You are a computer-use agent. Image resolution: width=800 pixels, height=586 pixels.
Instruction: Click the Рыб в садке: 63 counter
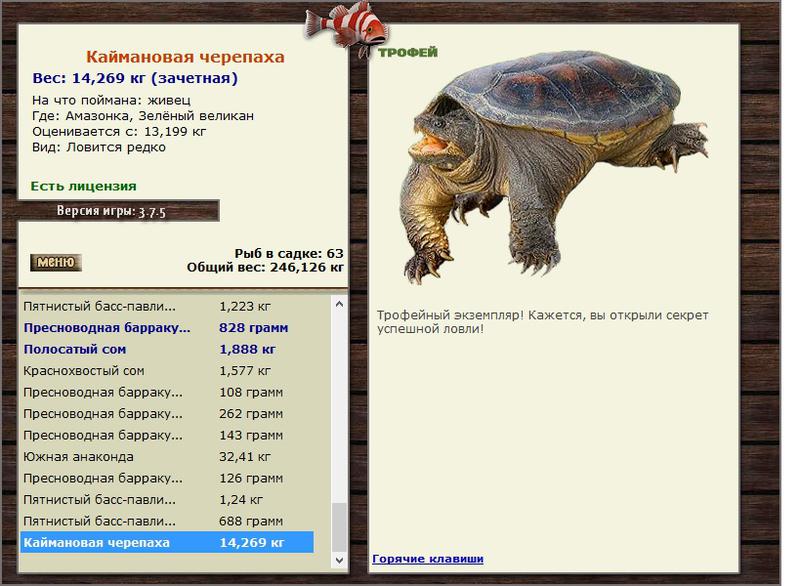tap(289, 253)
